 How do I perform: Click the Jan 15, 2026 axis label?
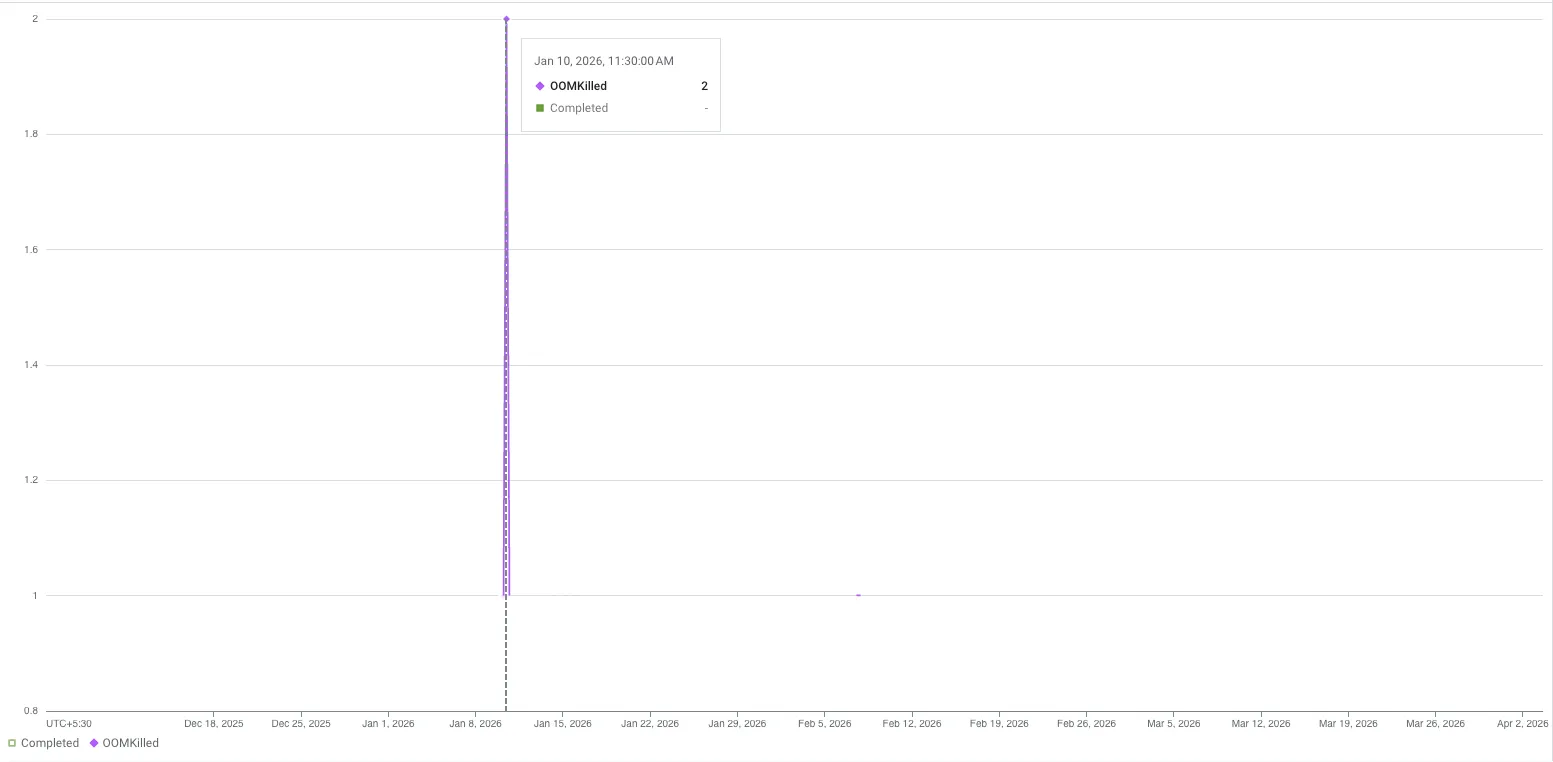pos(562,723)
